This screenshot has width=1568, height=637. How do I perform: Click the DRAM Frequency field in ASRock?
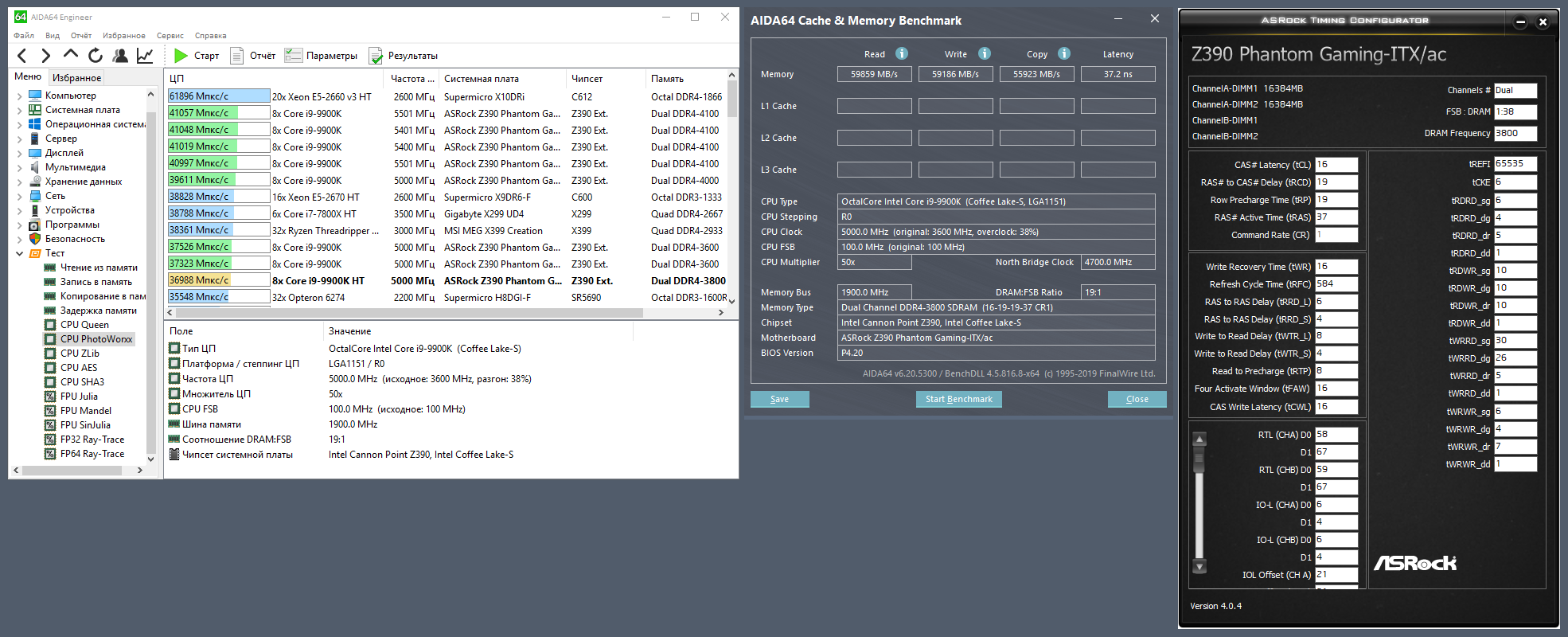coord(1515,134)
